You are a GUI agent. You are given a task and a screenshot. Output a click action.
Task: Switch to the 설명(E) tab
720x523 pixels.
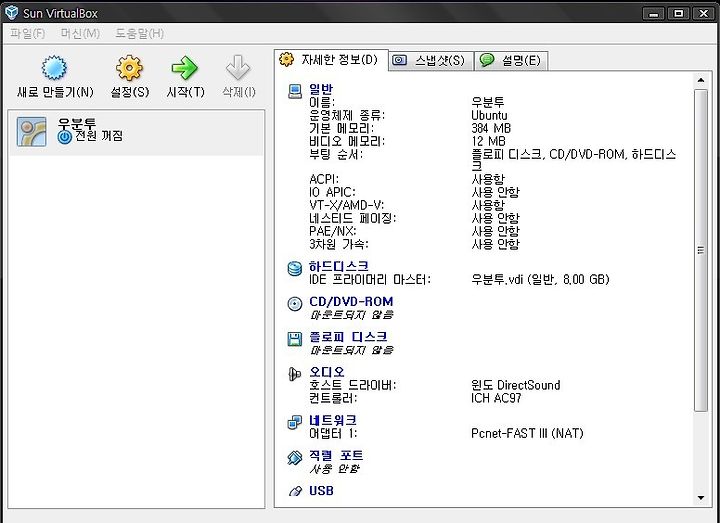pos(511,61)
